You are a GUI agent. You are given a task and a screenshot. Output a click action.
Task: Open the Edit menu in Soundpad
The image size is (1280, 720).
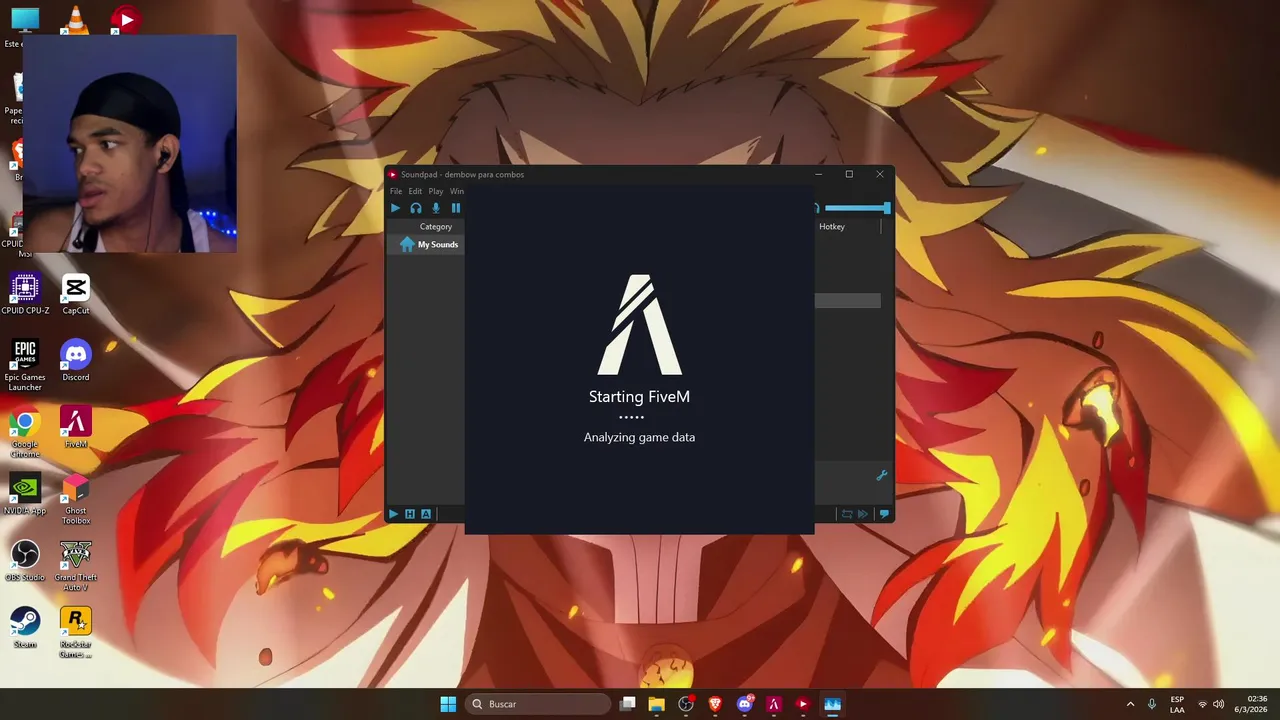[415, 191]
